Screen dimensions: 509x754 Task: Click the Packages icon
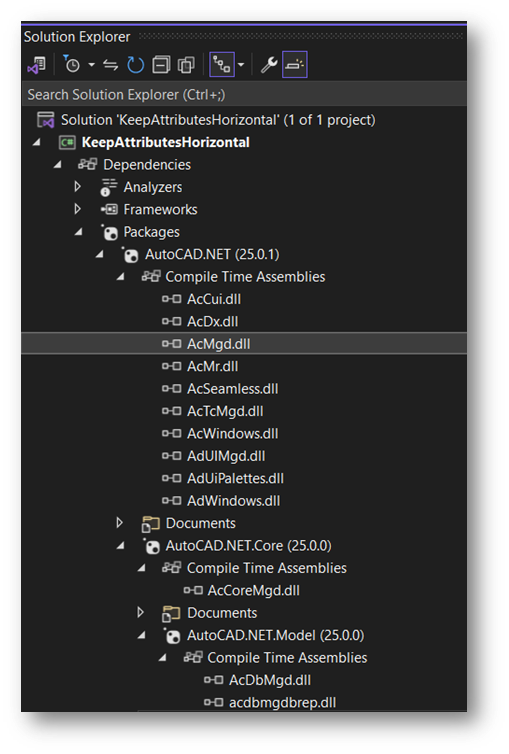(x=110, y=232)
